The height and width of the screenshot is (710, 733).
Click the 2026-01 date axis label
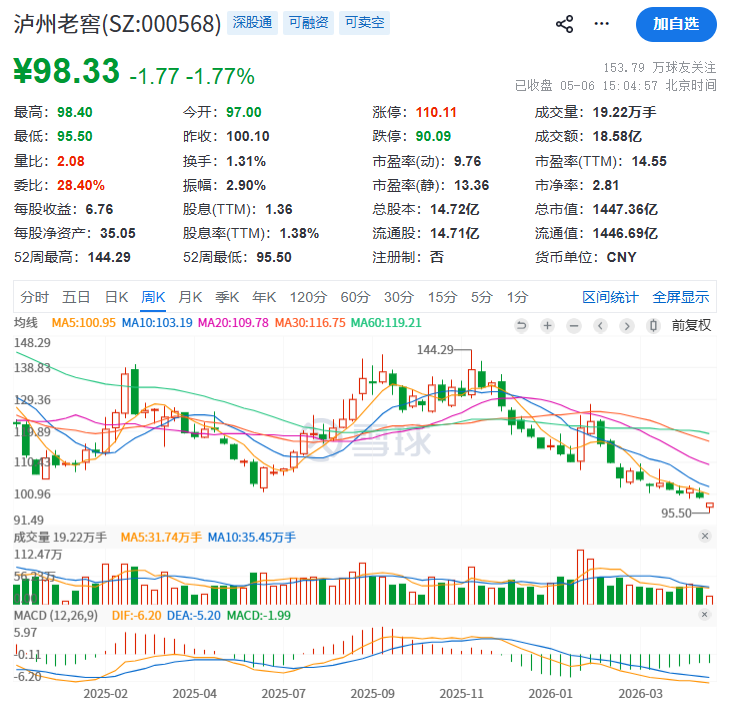(x=550, y=693)
